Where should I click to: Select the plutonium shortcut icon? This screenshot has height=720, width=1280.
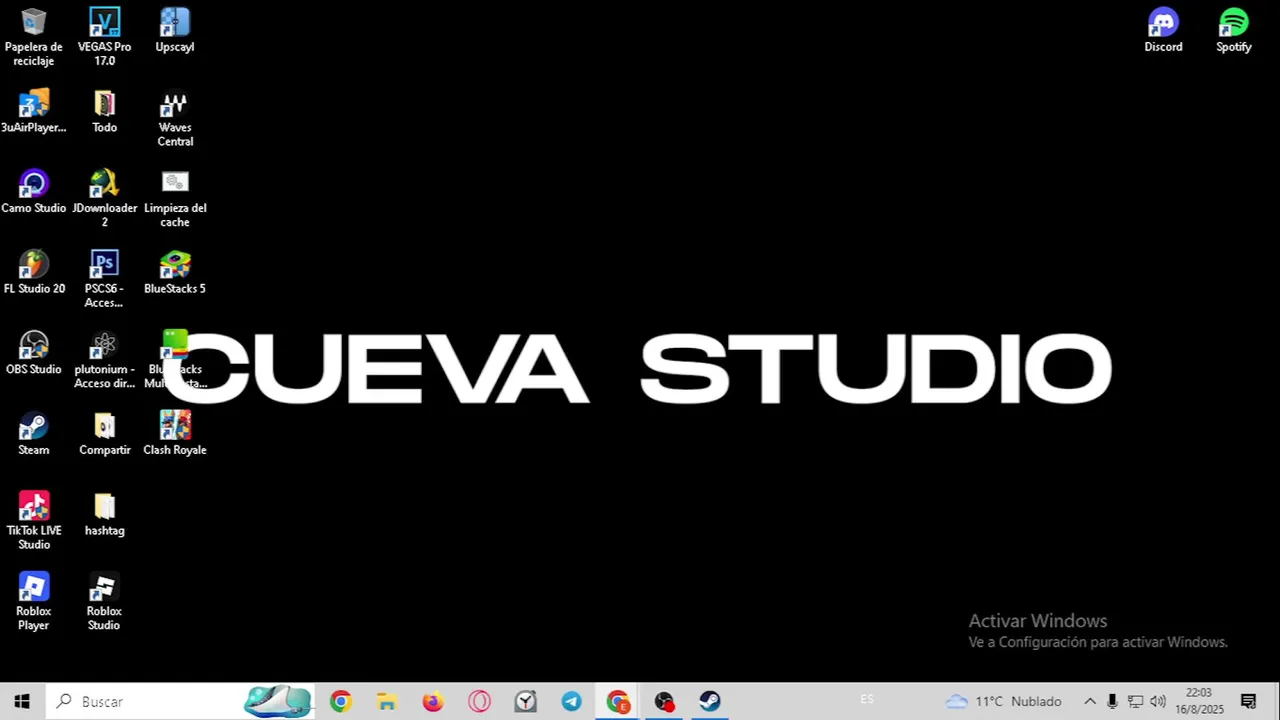[x=104, y=360]
